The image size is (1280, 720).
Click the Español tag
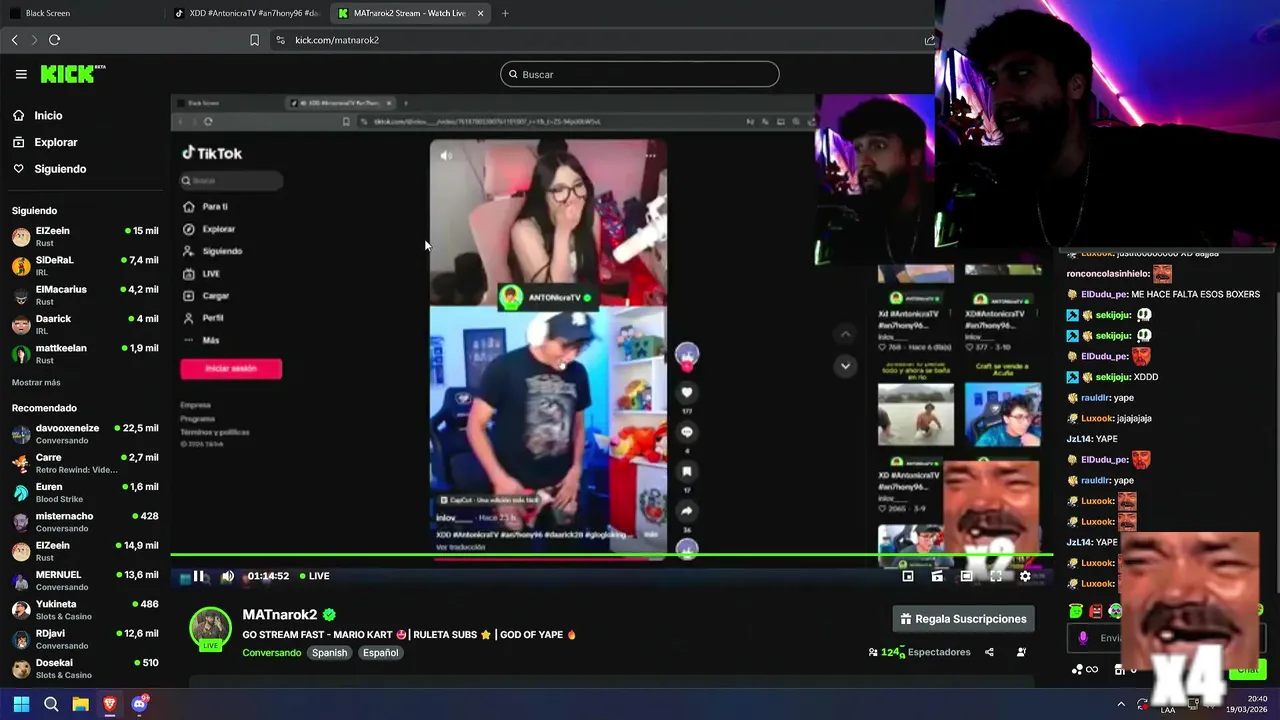(380, 653)
